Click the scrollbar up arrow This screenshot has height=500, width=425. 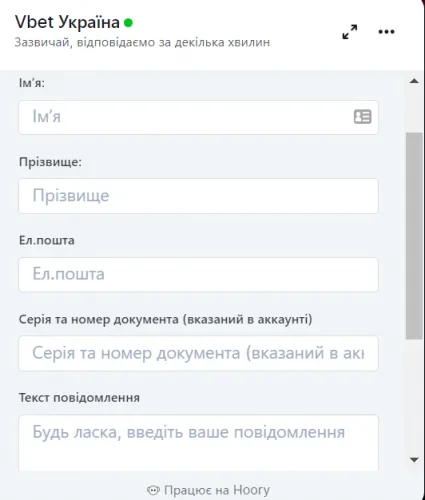414,81
